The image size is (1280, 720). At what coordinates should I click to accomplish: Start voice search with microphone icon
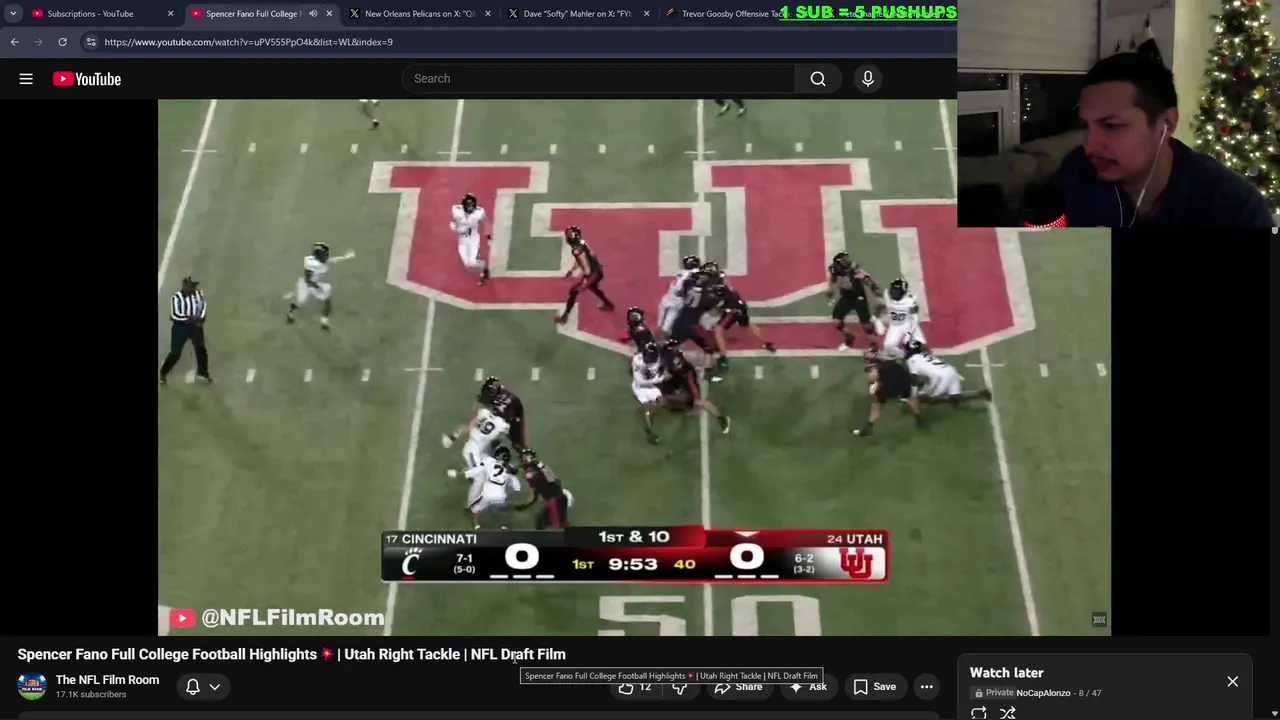click(x=868, y=79)
